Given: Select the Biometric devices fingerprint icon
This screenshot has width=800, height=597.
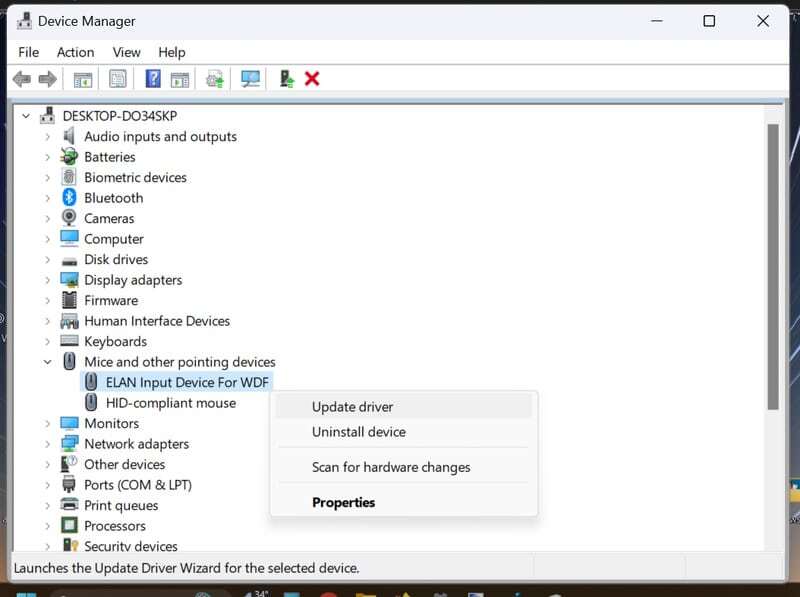Looking at the screenshot, I should (69, 177).
